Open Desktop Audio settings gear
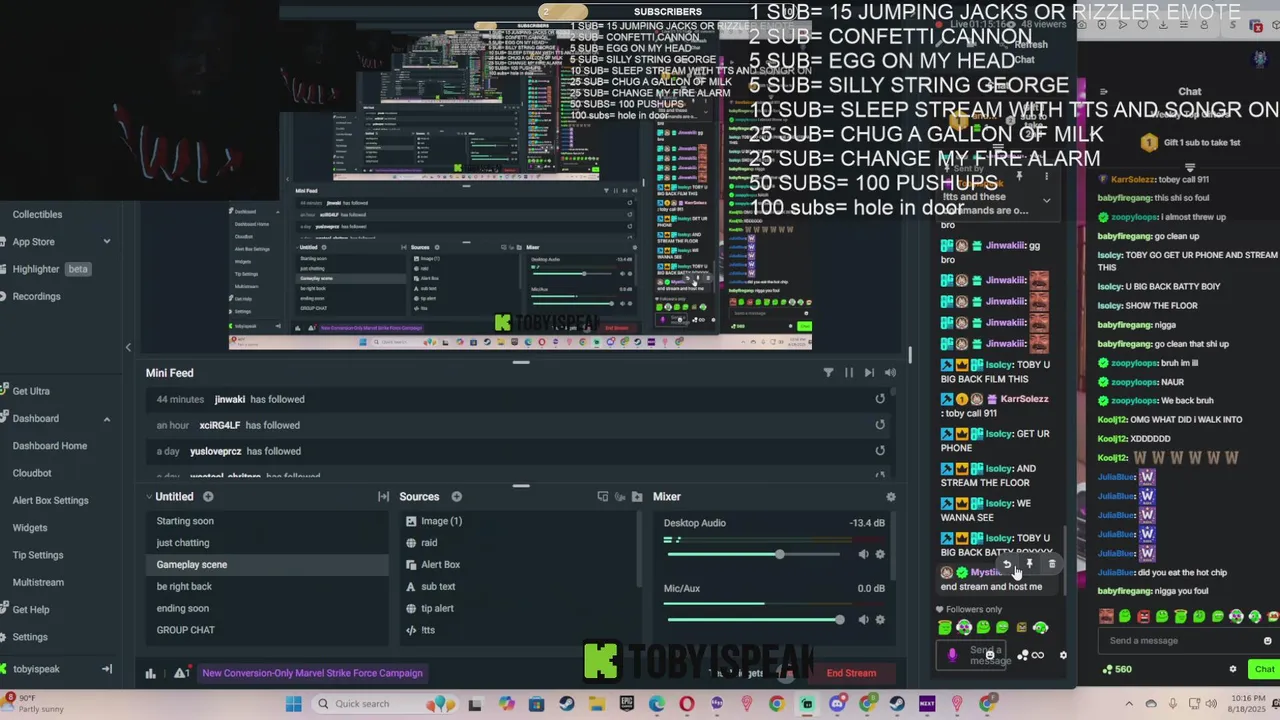This screenshot has height=720, width=1280. (880, 554)
